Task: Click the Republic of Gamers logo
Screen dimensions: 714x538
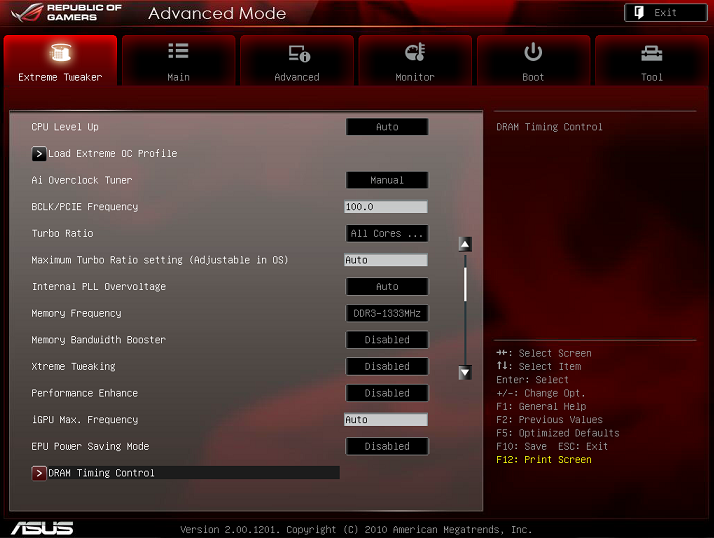Action: click(66, 12)
